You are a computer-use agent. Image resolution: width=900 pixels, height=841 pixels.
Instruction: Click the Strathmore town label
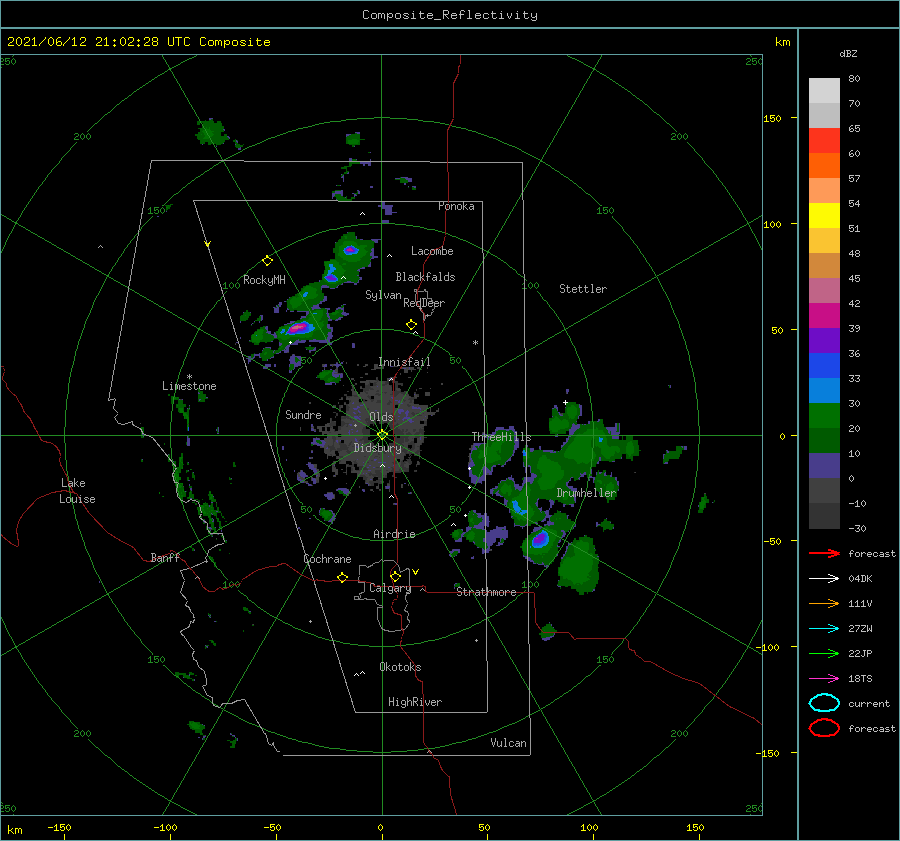(x=486, y=592)
